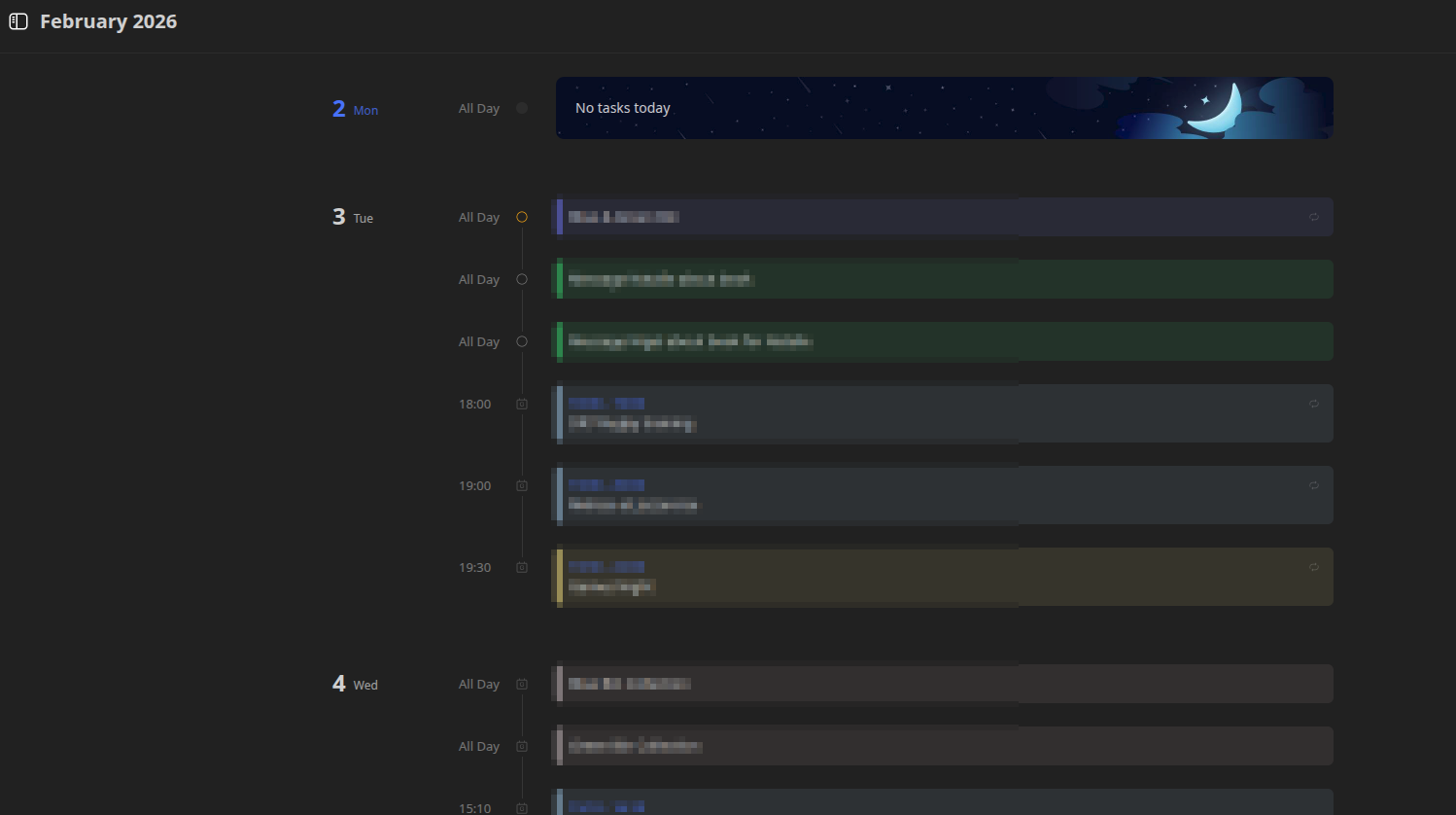The height and width of the screenshot is (815, 1456).
Task: Click repeat icon on the 19:30 event
Action: click(1314, 567)
